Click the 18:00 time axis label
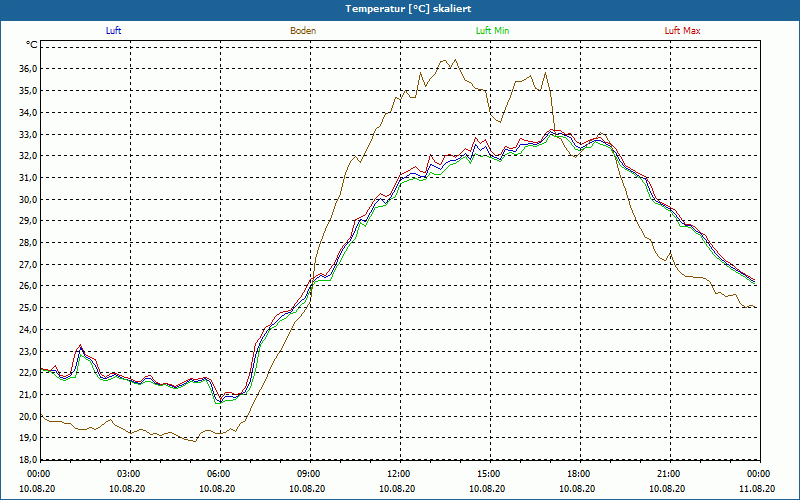The image size is (800, 500). 580,474
